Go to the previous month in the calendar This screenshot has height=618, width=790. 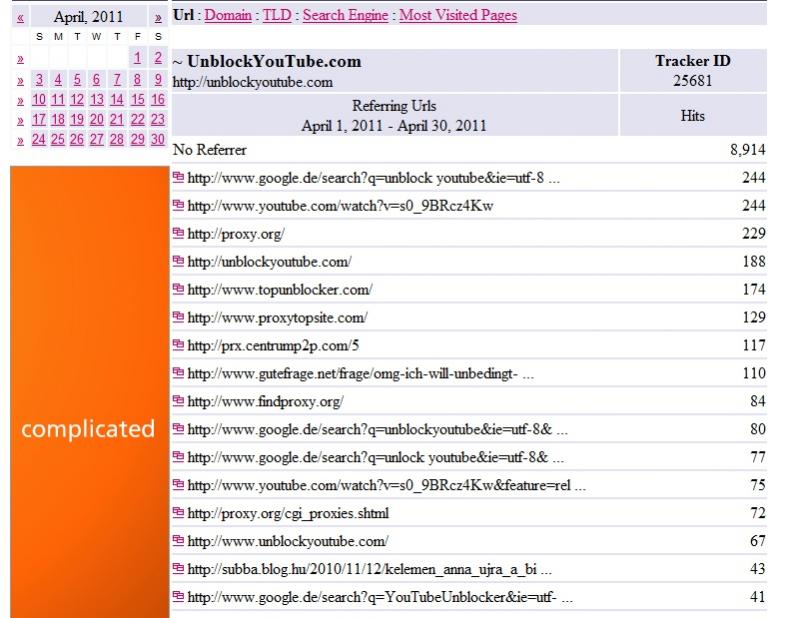(21, 18)
